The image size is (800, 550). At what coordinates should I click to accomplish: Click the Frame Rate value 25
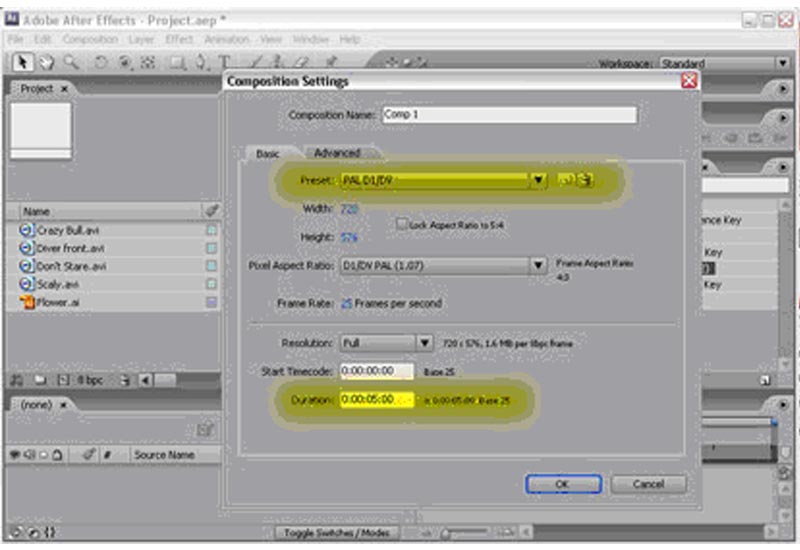point(346,303)
